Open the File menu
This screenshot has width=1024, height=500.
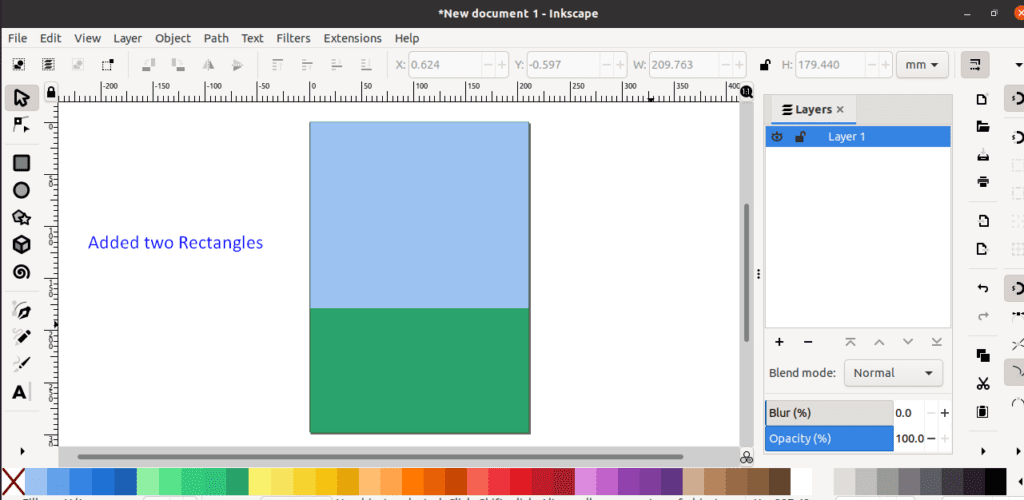(18, 38)
